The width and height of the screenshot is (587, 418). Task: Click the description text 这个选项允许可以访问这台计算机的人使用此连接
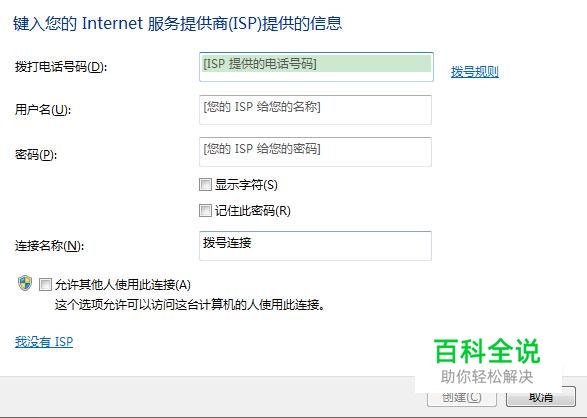click(x=190, y=305)
